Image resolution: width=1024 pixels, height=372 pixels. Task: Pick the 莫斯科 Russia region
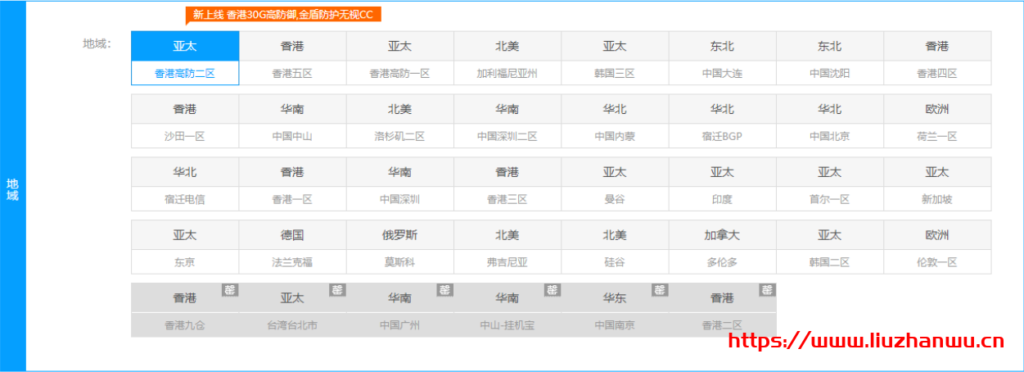click(400, 247)
